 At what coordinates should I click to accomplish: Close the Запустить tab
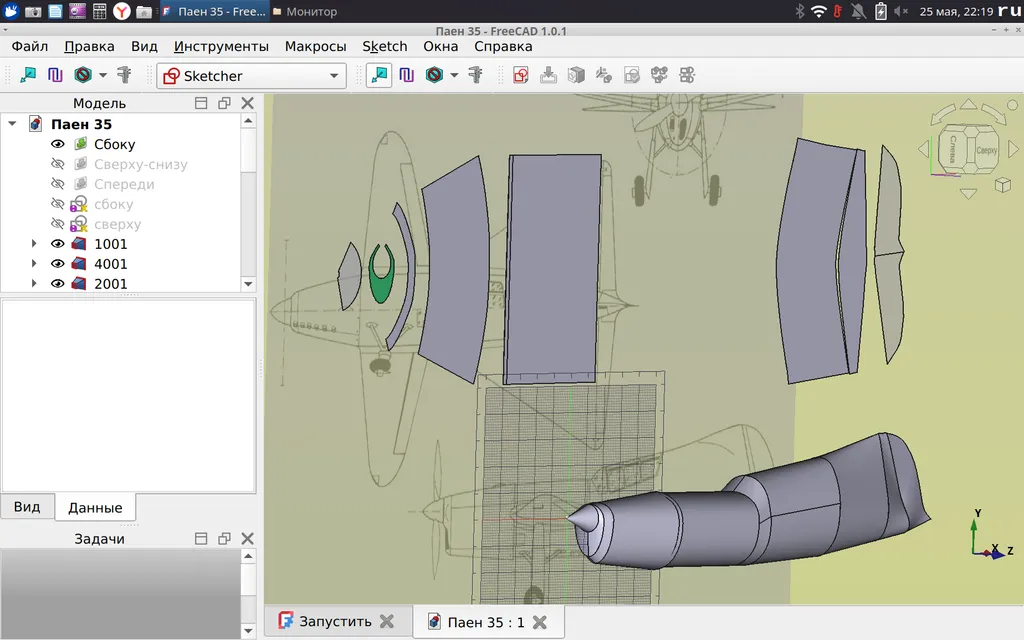pyautogui.click(x=387, y=621)
